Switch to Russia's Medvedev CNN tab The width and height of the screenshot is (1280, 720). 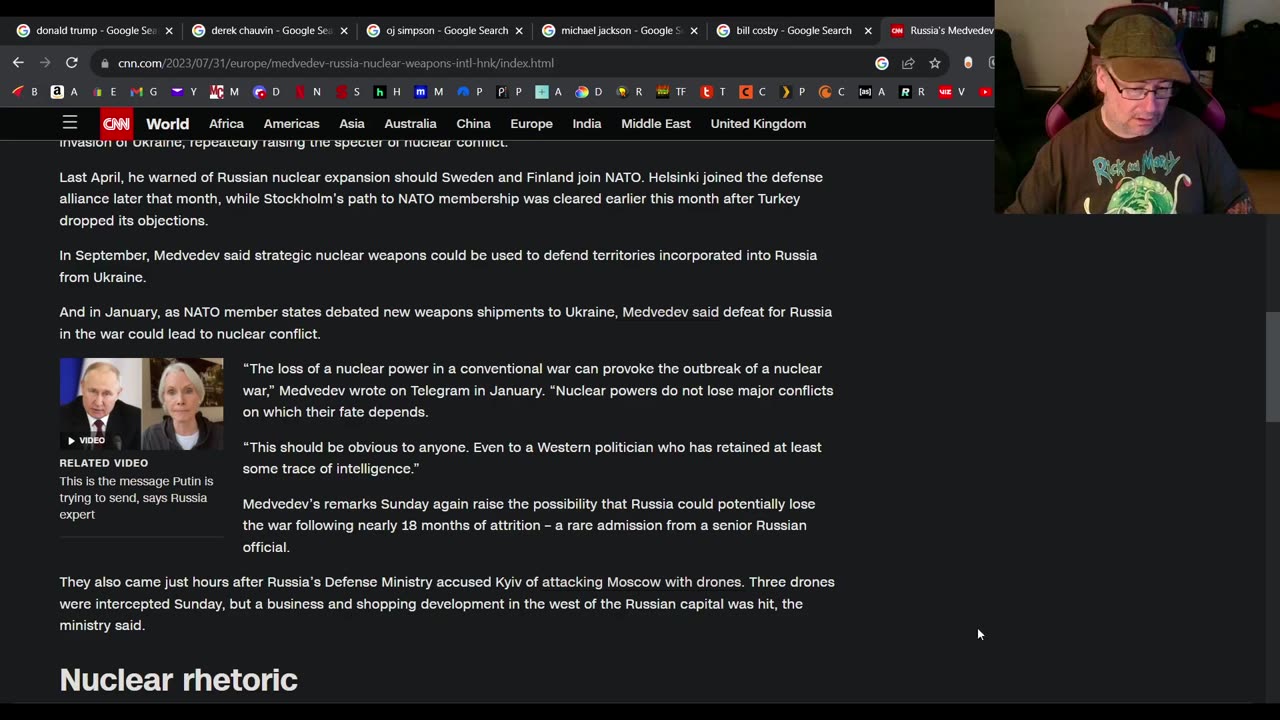(x=941, y=30)
